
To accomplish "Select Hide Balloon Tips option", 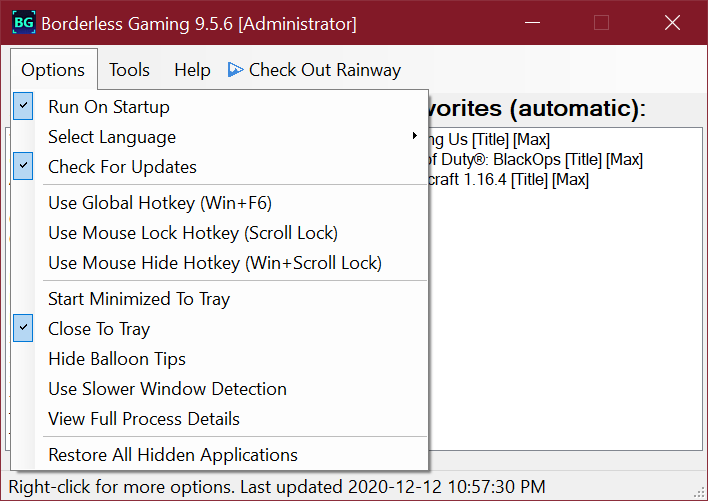I will tap(116, 359).
